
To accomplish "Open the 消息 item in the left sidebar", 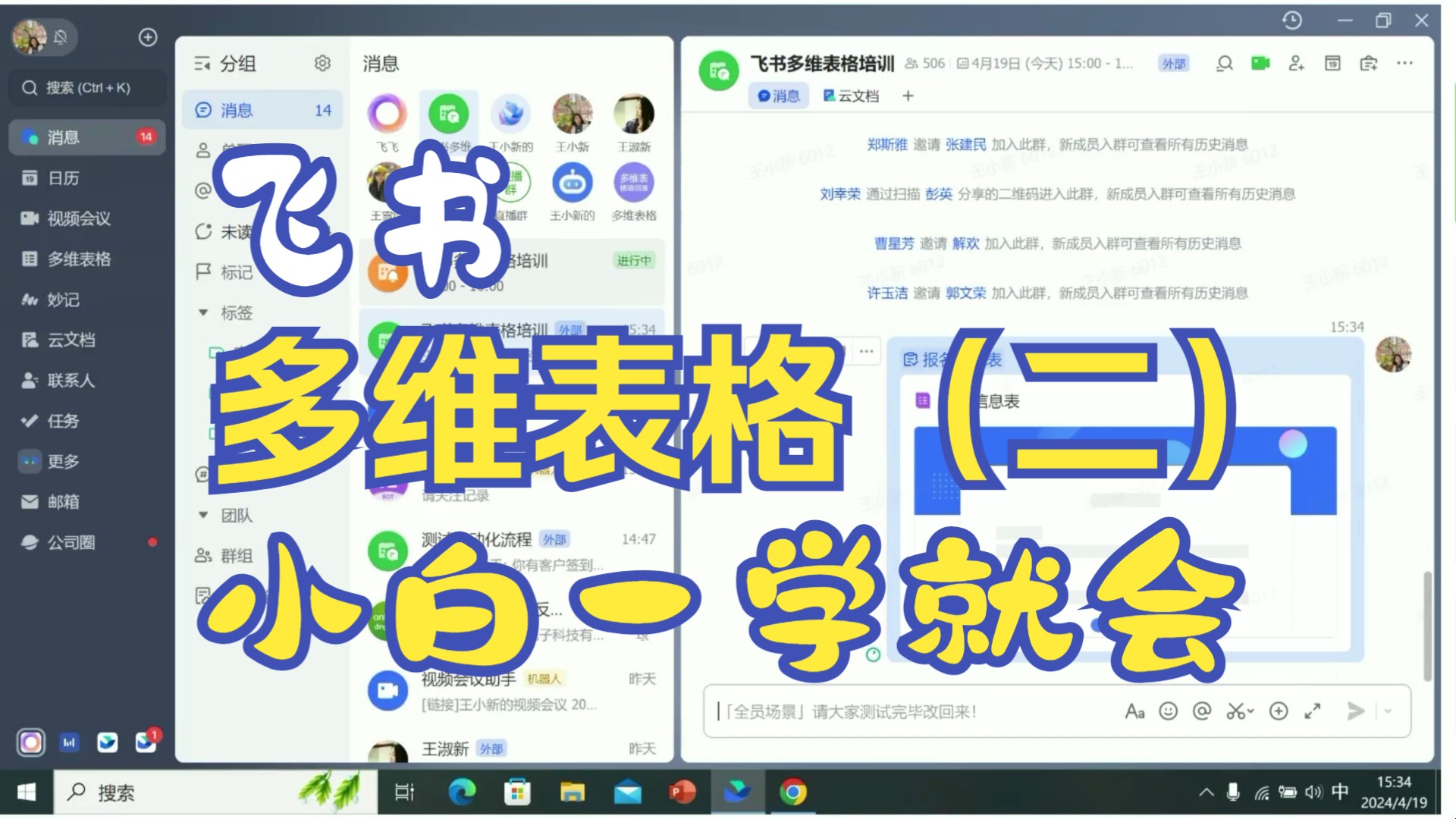I will (87, 137).
